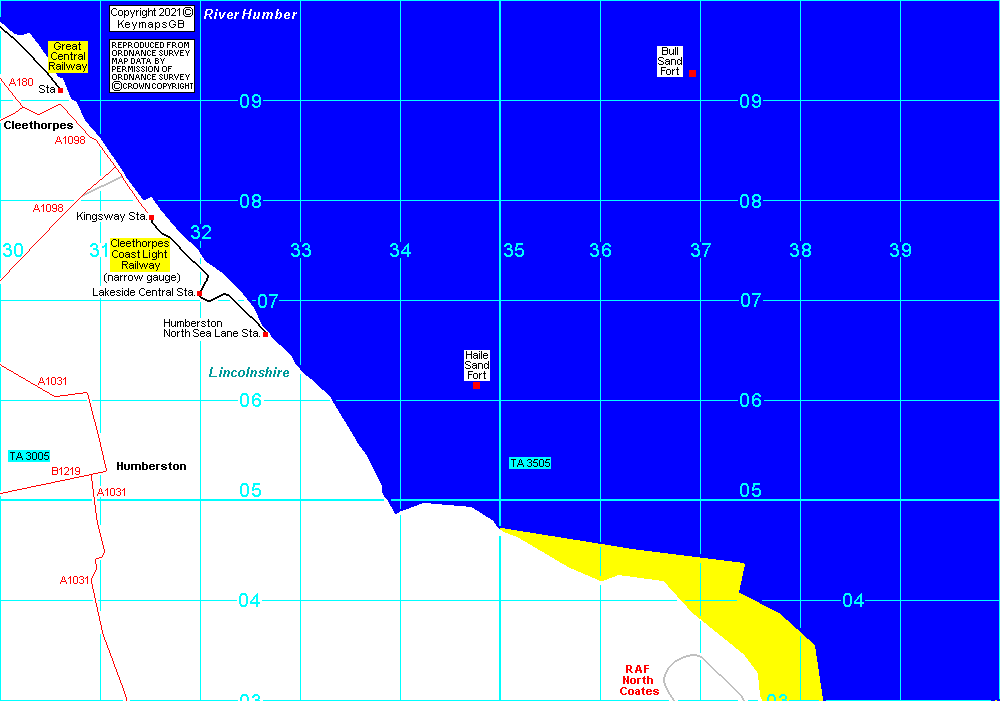Select the Lakeside Central Sta. red marker
The height and width of the screenshot is (701, 1000).
click(x=200, y=293)
